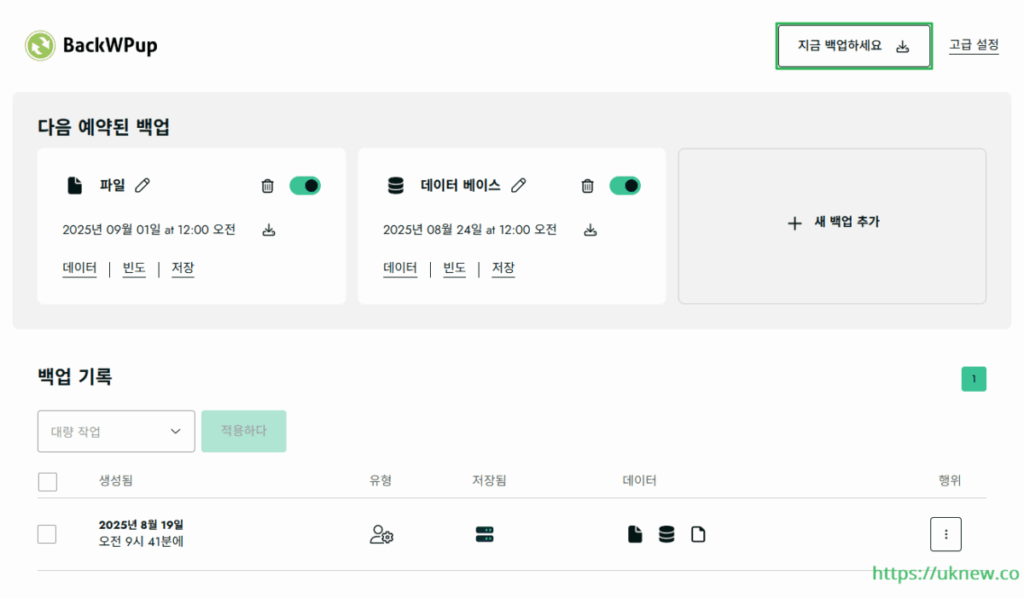
Task: Click the user-gear icon in 유형 column
Action: [381, 534]
